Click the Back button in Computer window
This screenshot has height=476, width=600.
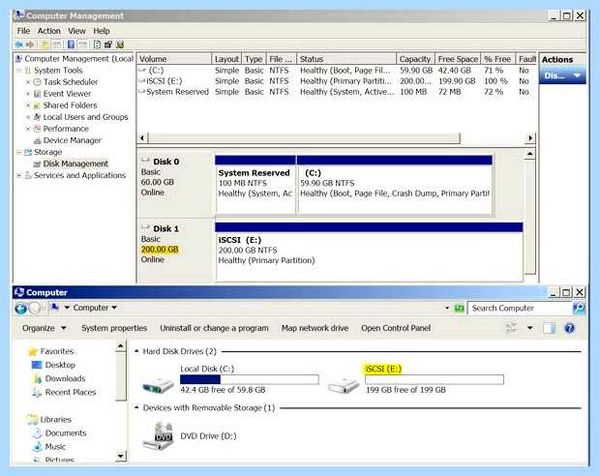click(21, 308)
